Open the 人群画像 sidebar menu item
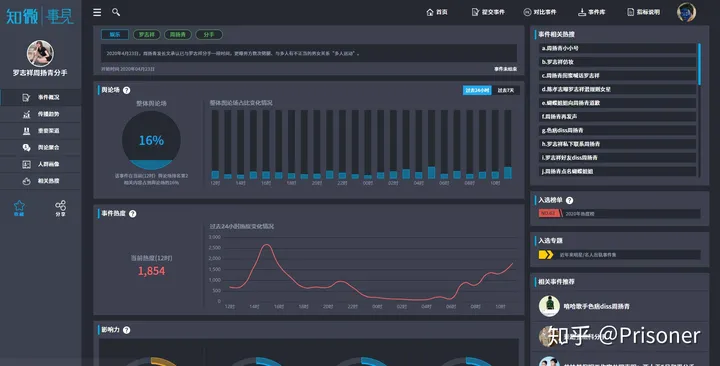This screenshot has width=720, height=366. click(x=41, y=164)
